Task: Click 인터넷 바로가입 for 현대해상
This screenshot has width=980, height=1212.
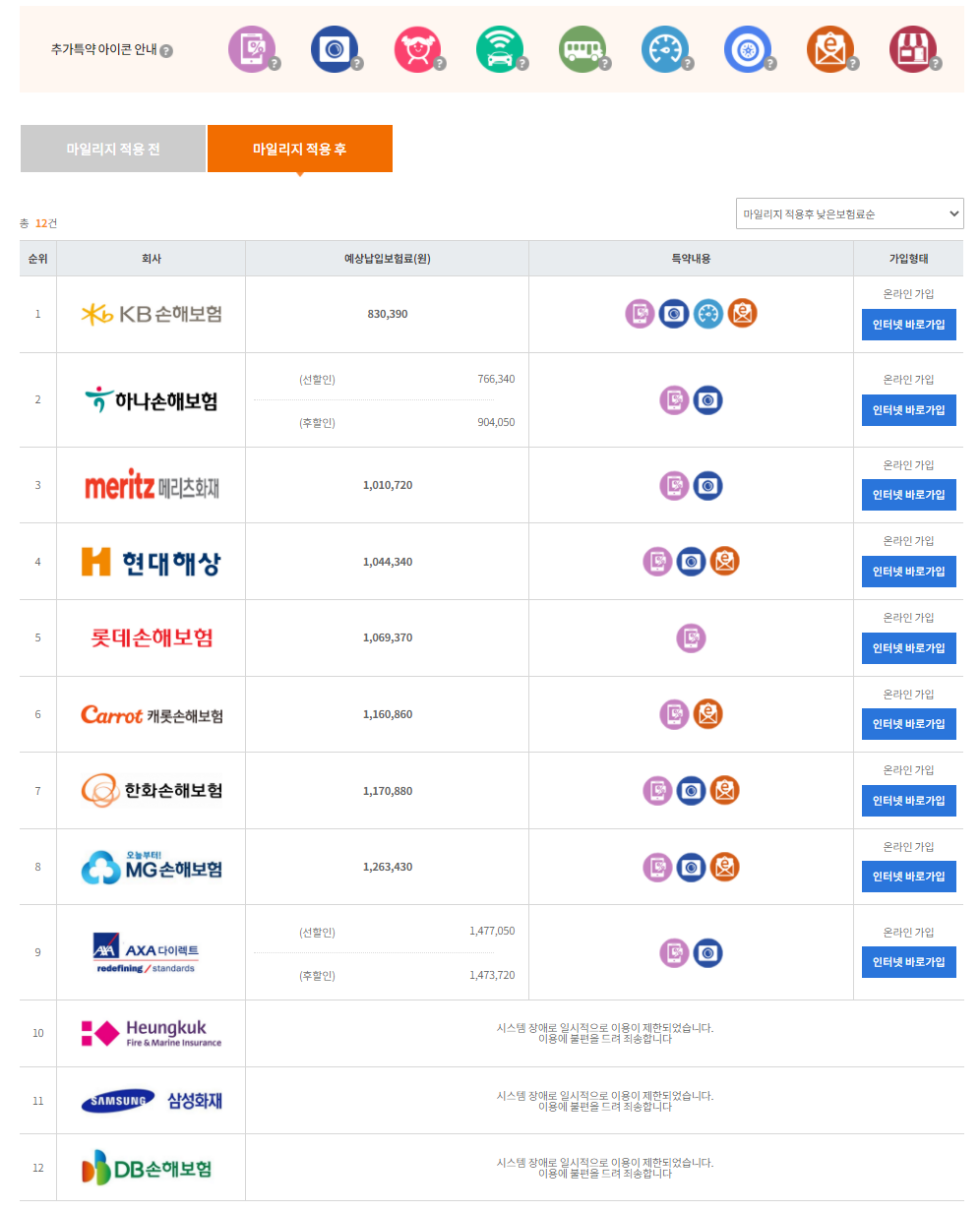Action: tap(909, 572)
